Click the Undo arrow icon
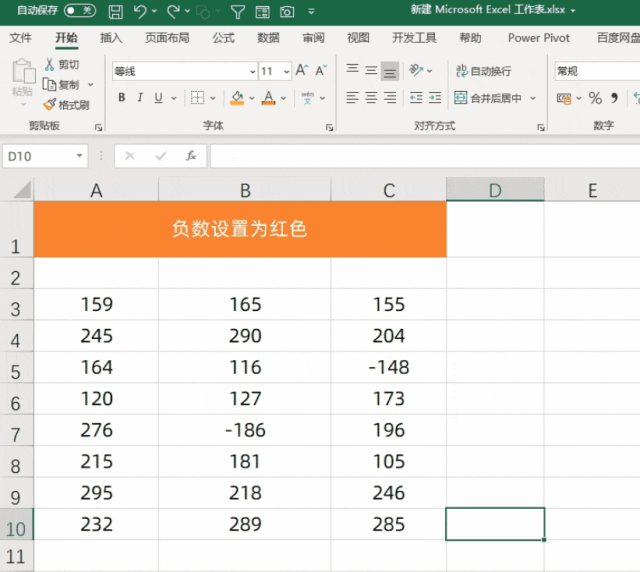Screen dimensions: 640x572 click(x=140, y=12)
